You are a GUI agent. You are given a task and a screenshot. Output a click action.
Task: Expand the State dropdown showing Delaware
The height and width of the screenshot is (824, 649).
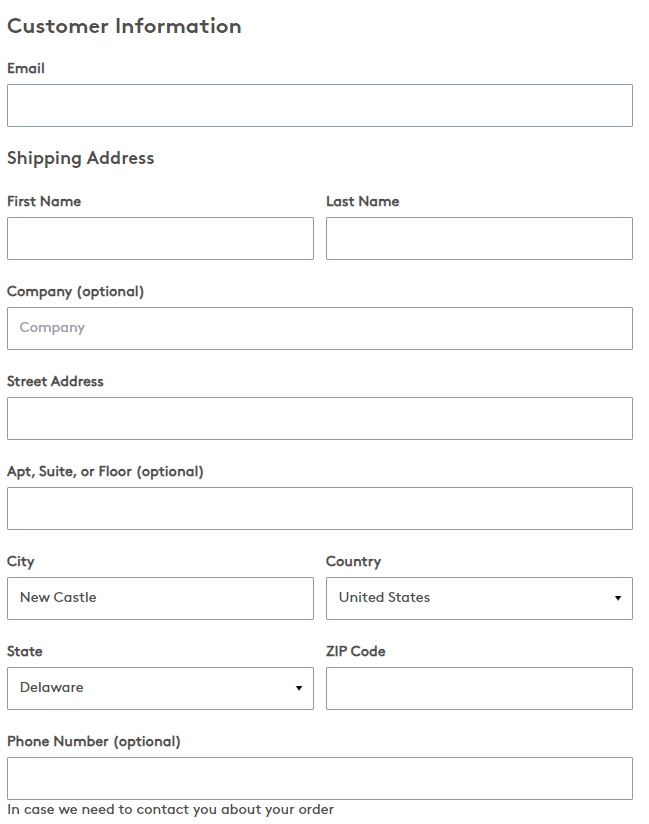[160, 688]
